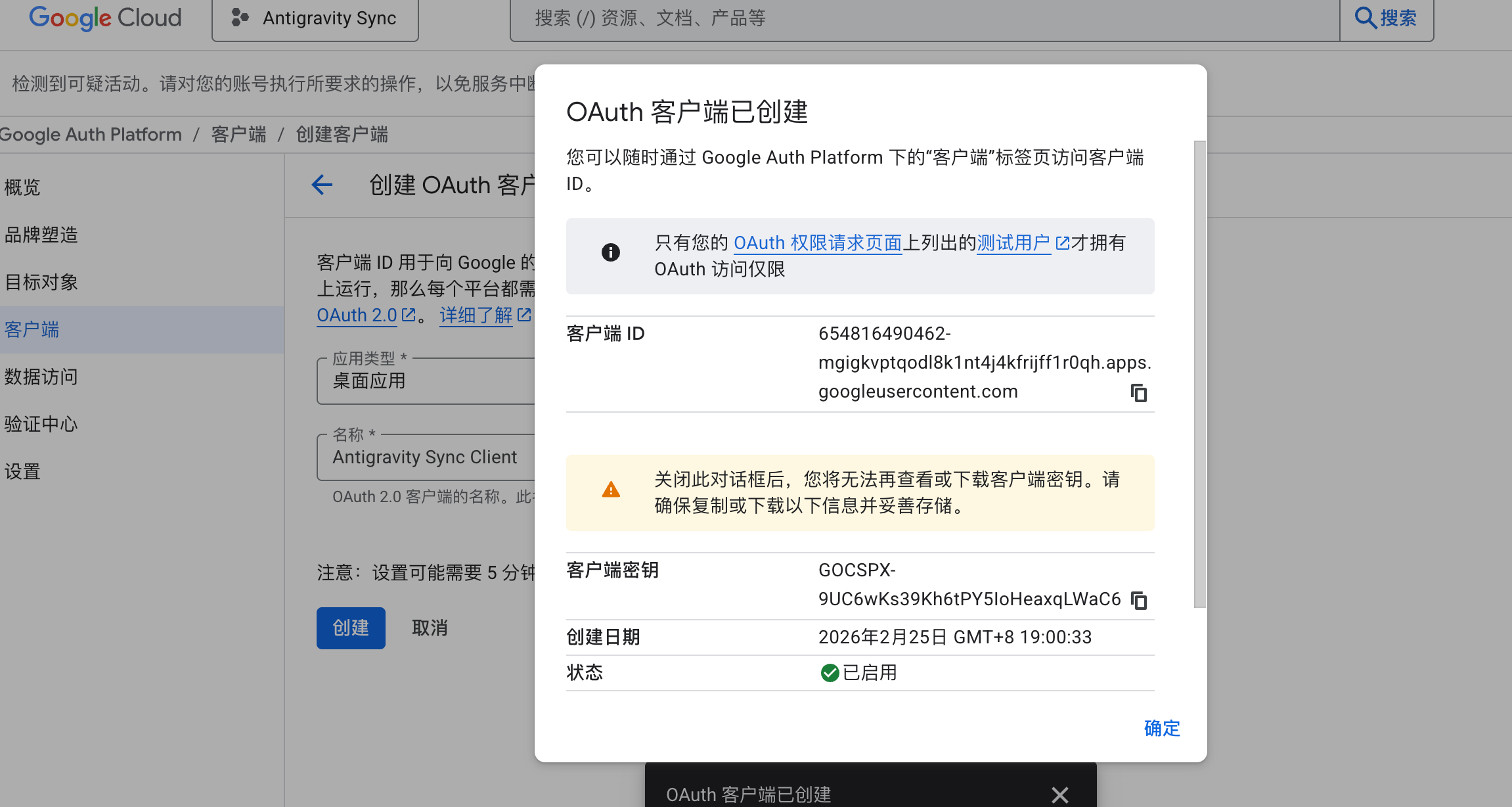Click the dialog's vertical scrollbar

(x=1199, y=375)
